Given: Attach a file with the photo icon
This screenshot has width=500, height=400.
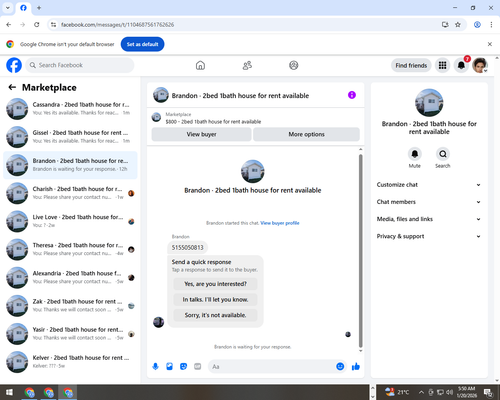Looking at the screenshot, I should pyautogui.click(x=169, y=367).
